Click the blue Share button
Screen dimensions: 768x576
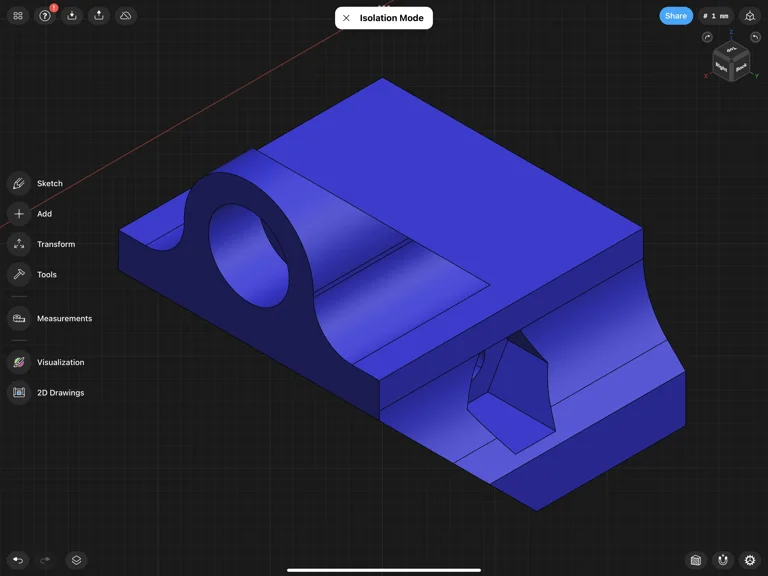click(676, 16)
